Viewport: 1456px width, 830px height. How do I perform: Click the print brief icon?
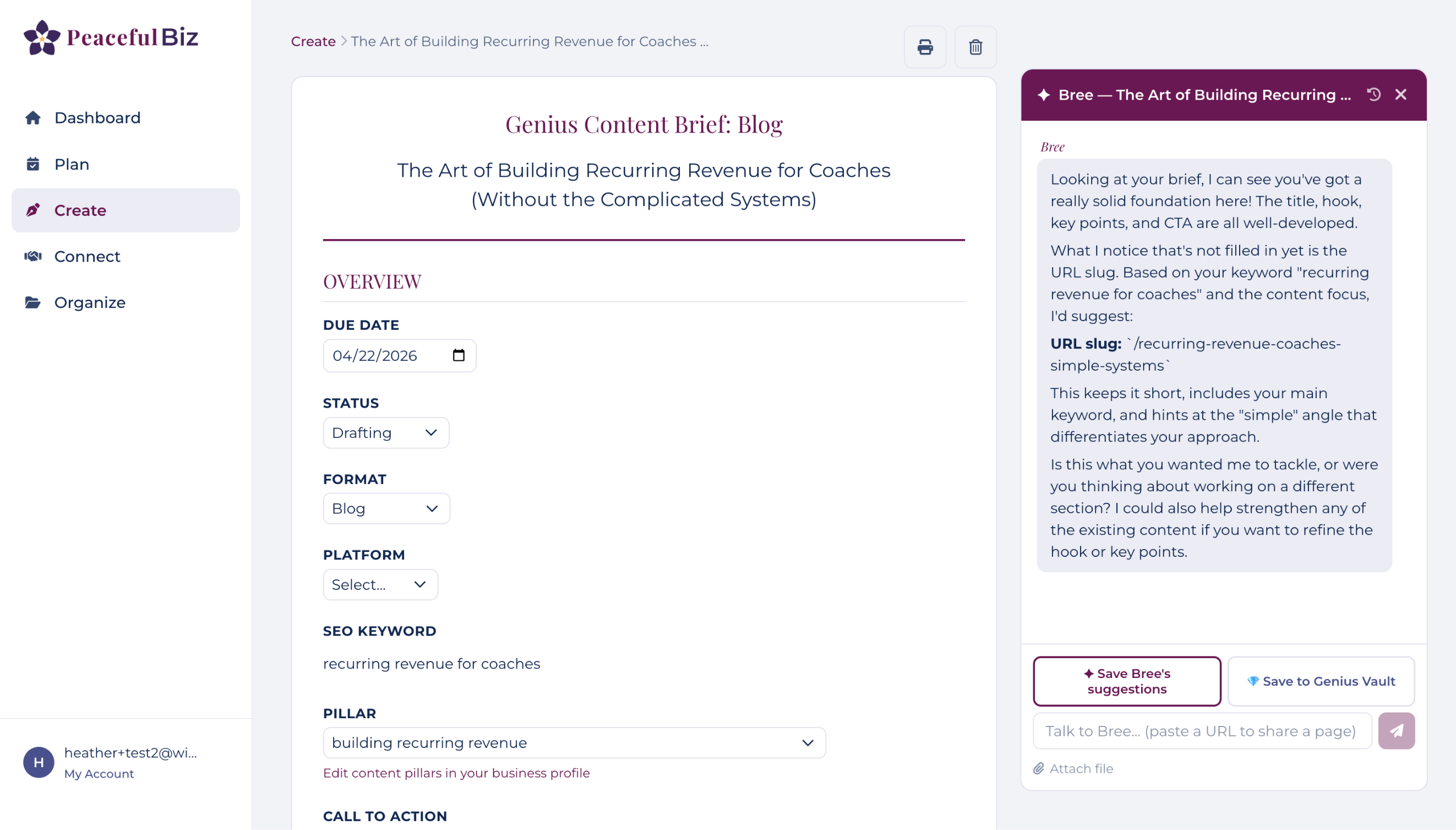coord(925,47)
